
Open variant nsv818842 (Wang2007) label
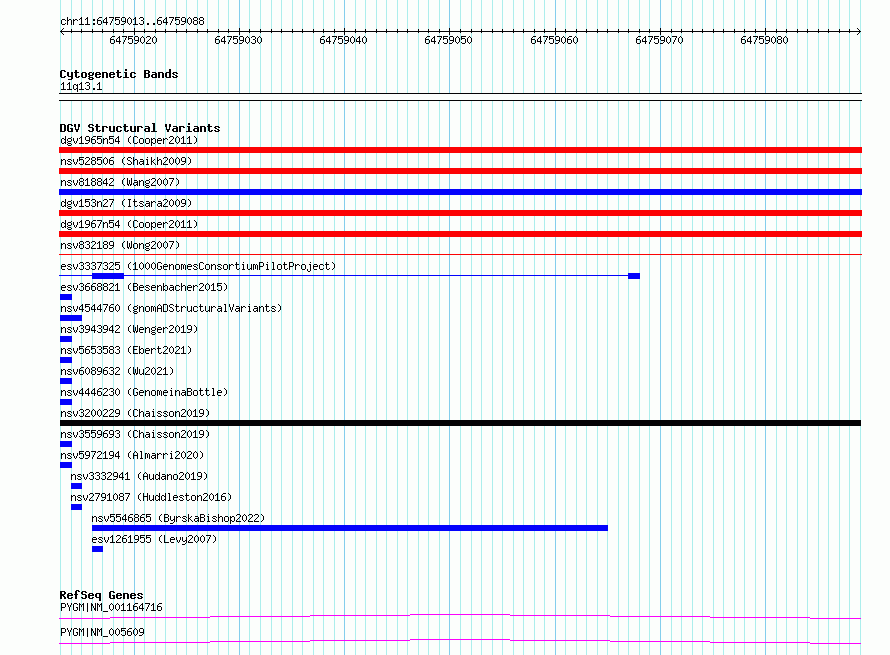pyautogui.click(x=120, y=182)
